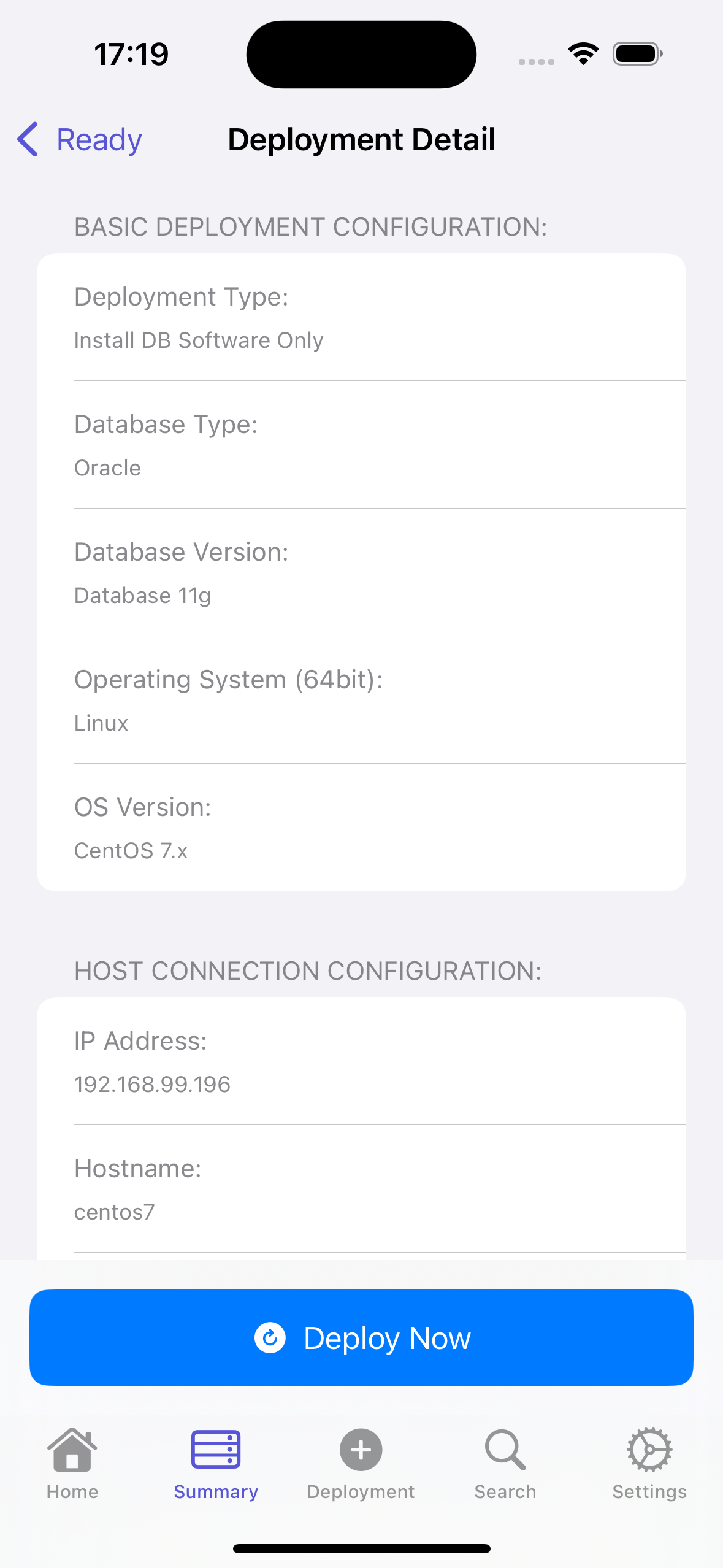
Task: Select the 'Deployment Type:' label
Action: 182,297
